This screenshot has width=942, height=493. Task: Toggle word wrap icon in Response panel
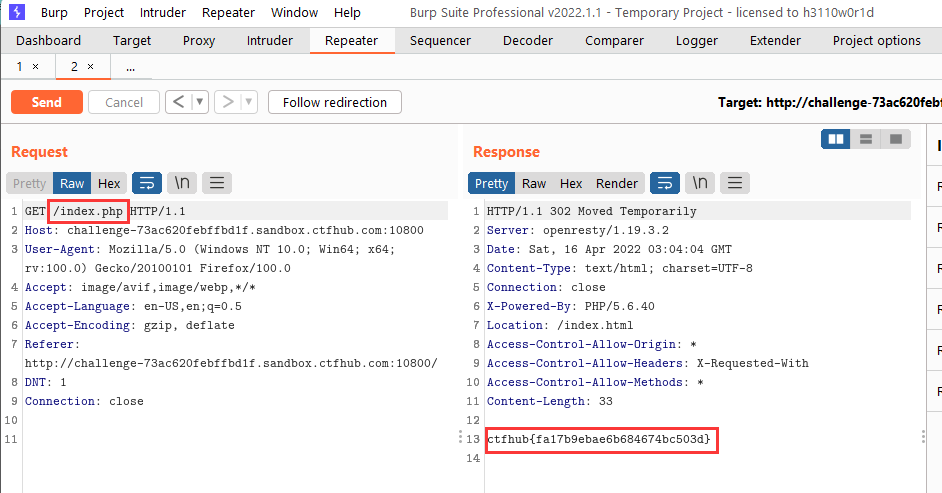pos(665,183)
